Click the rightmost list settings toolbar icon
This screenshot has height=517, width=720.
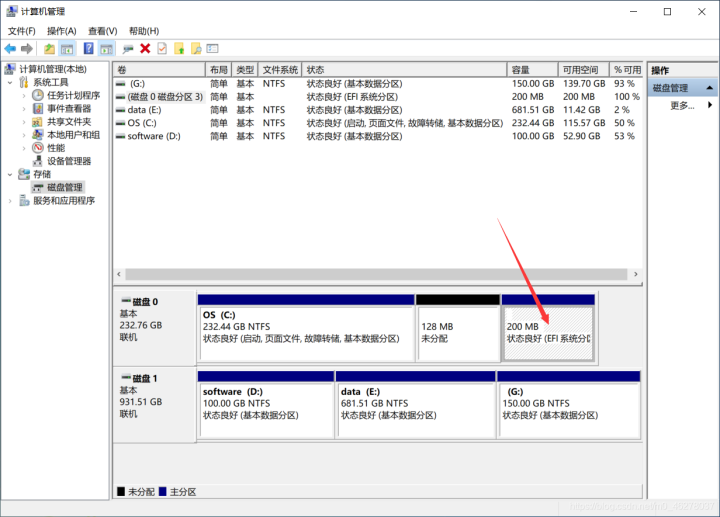coord(213,48)
